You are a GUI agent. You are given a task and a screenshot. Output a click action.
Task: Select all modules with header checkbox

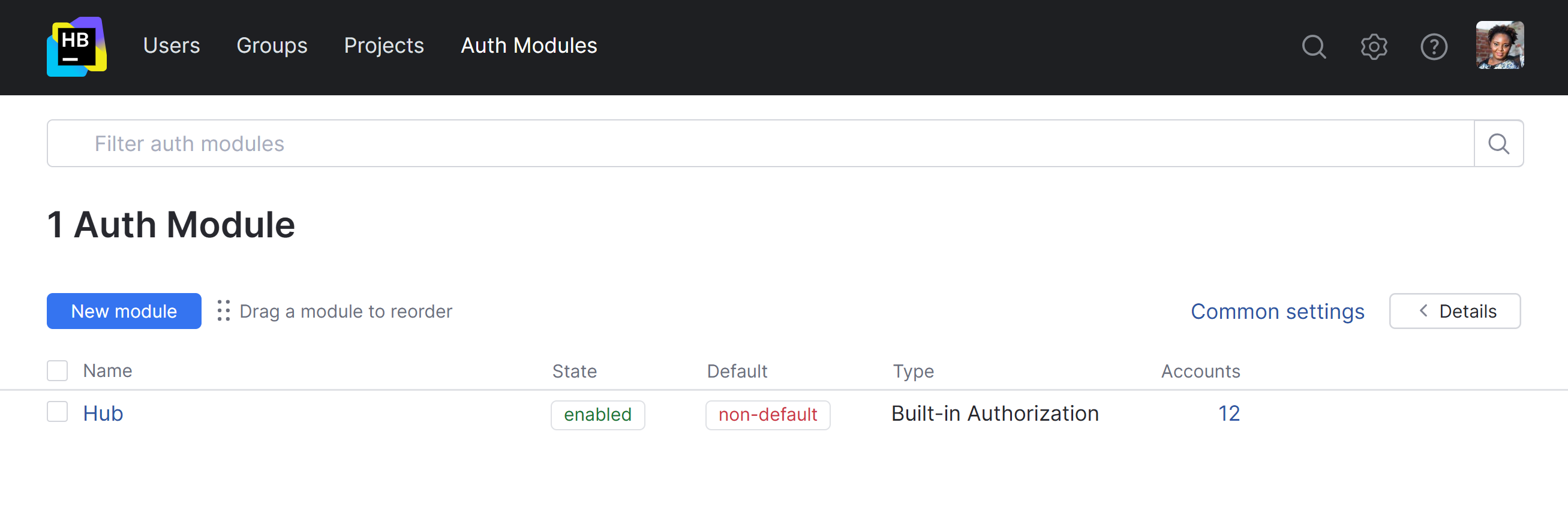[57, 370]
